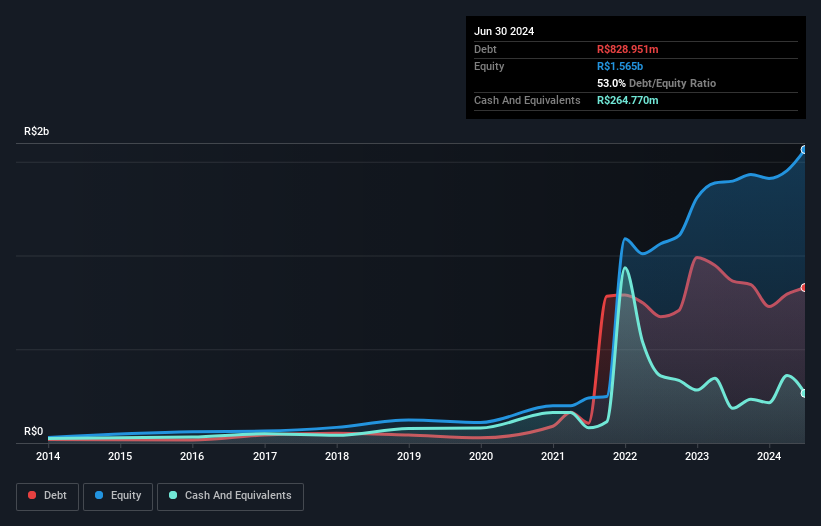This screenshot has width=821, height=526.
Task: Toggle the Equity legend button
Action: (x=118, y=496)
